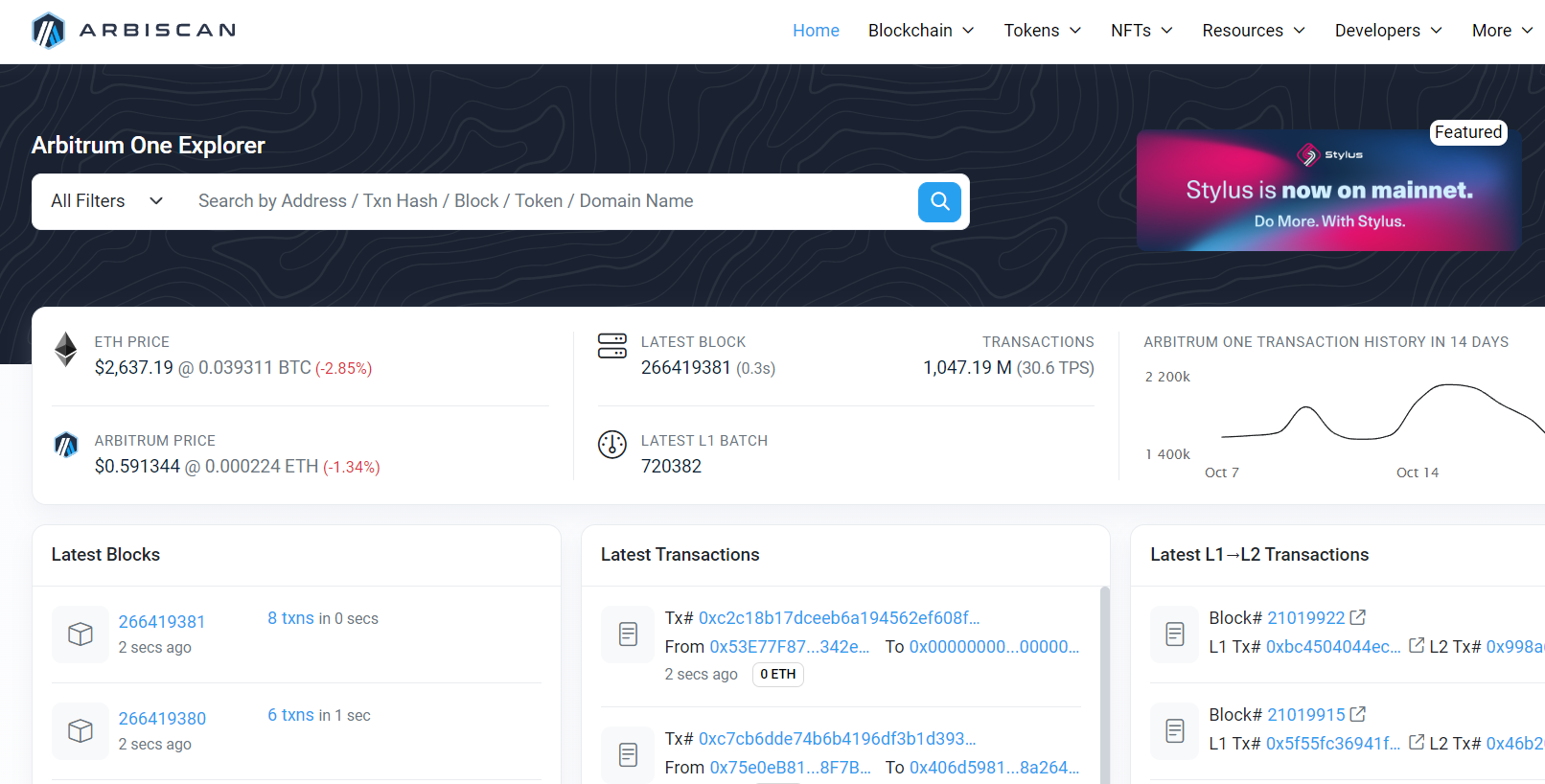The height and width of the screenshot is (784, 1545).
Task: Open Block# 21019922 link
Action: point(1306,618)
